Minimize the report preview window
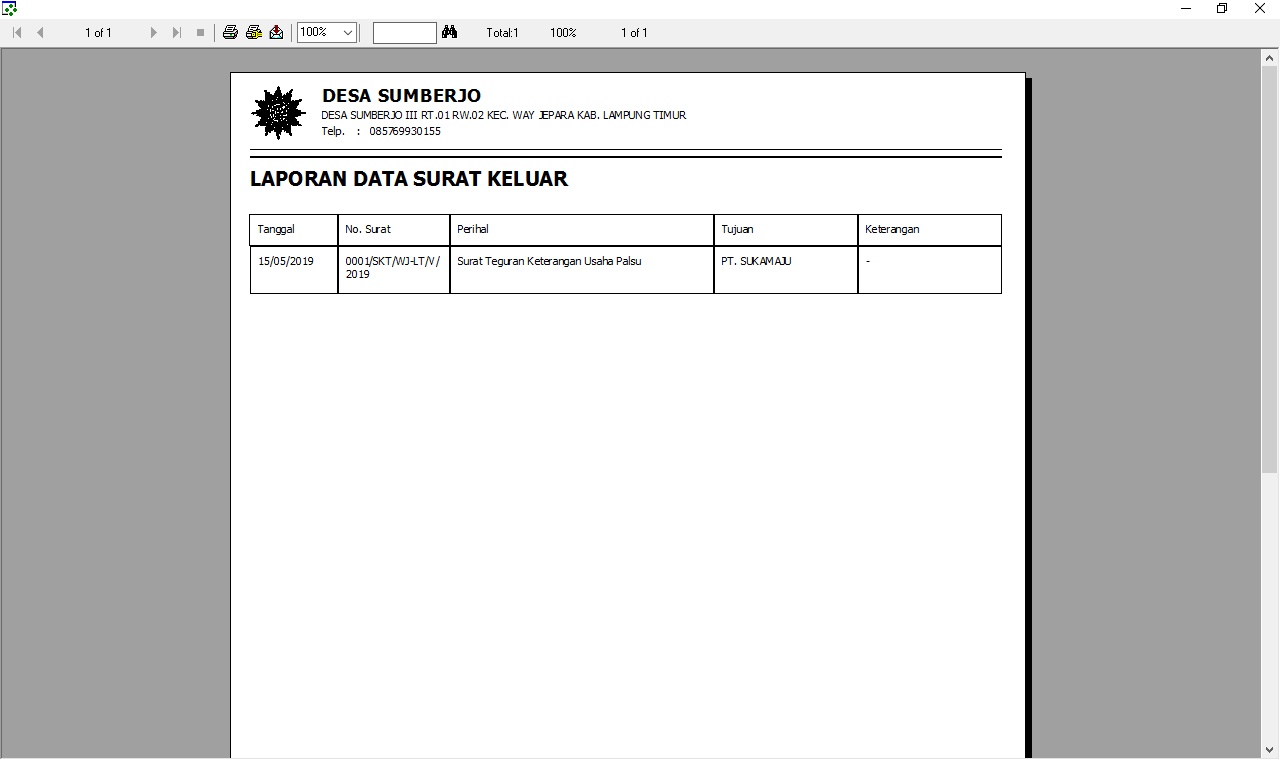This screenshot has height=760, width=1280. [x=1186, y=9]
